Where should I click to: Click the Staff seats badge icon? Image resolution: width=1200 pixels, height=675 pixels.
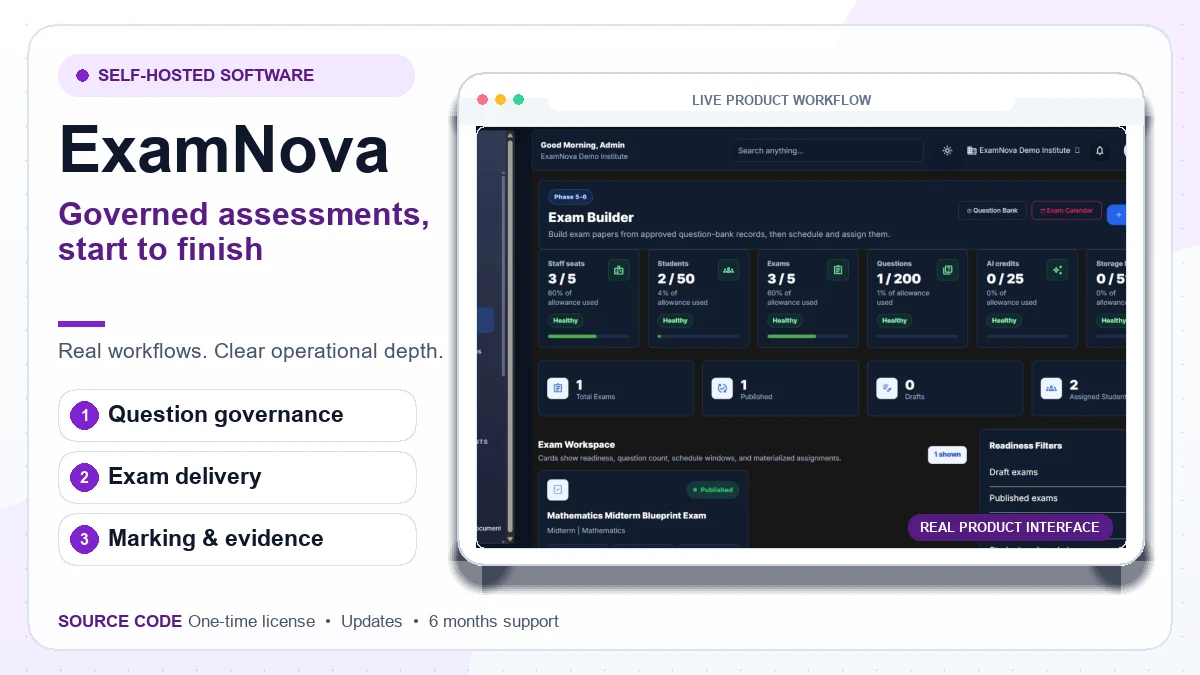tap(619, 270)
